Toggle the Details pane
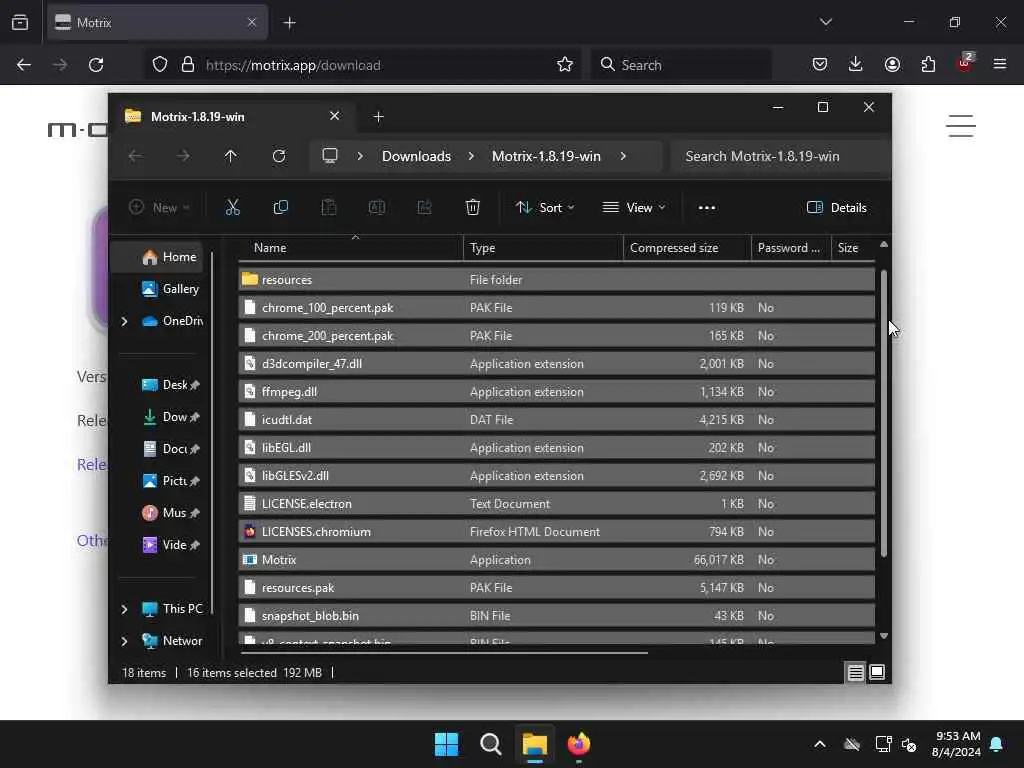This screenshot has height=768, width=1024. [x=837, y=208]
